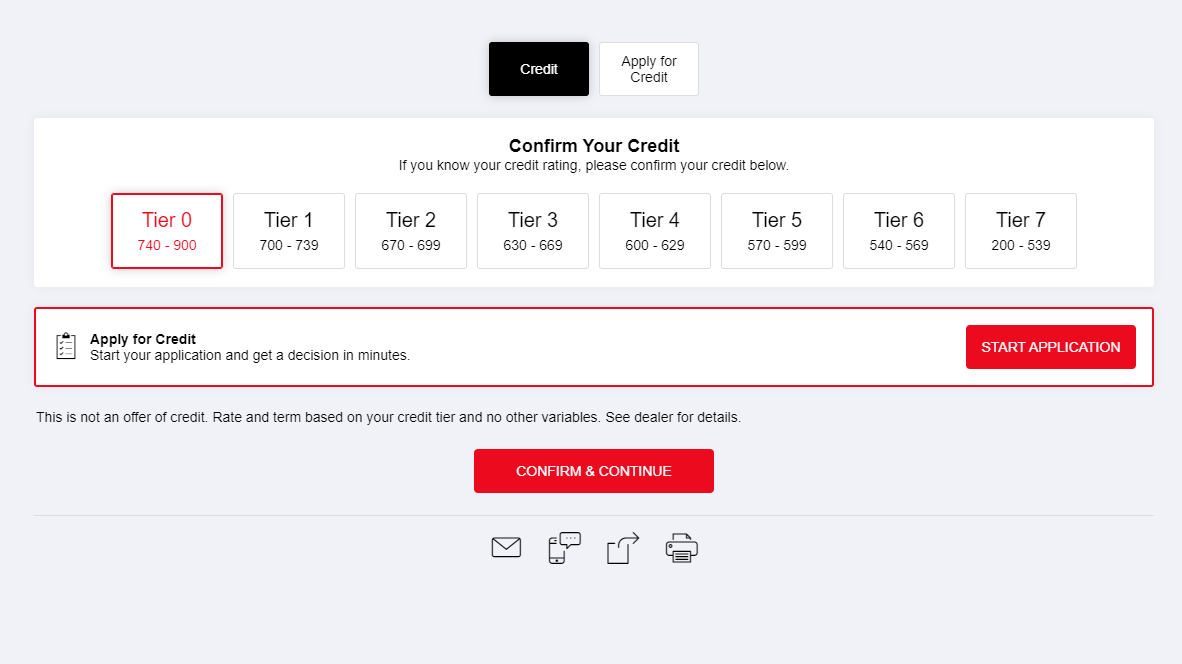Click the CONFIRM & CONTINUE button
The height and width of the screenshot is (664, 1182).
[594, 471]
